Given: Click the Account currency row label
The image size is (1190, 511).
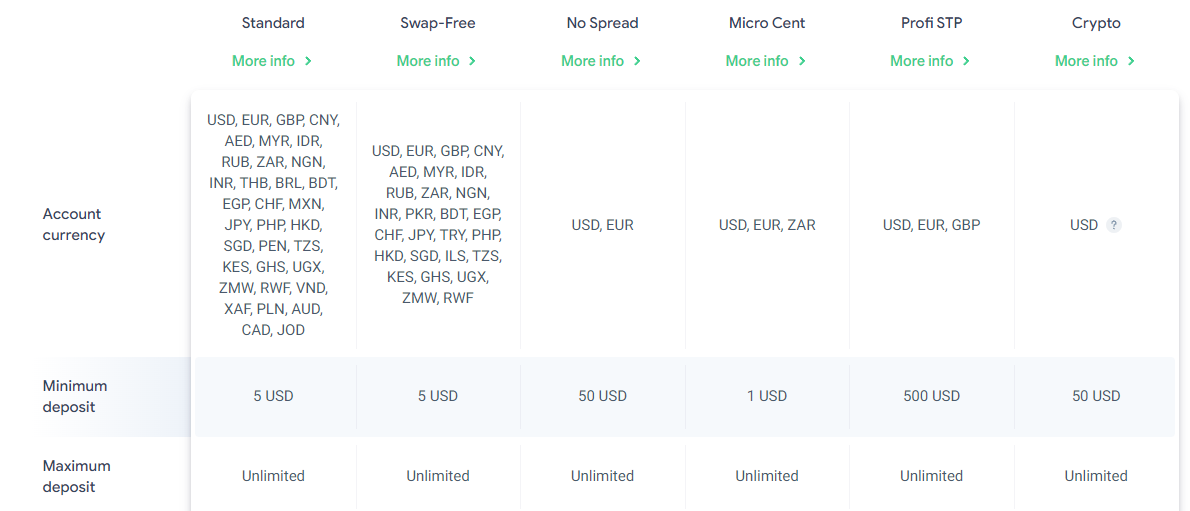Looking at the screenshot, I should point(73,225).
